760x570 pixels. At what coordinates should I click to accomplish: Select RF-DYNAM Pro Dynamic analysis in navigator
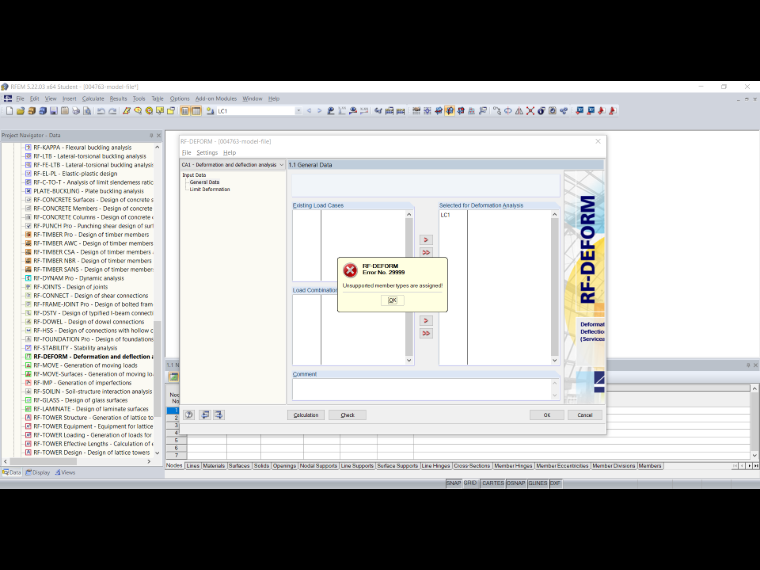pyautogui.click(x=79, y=278)
